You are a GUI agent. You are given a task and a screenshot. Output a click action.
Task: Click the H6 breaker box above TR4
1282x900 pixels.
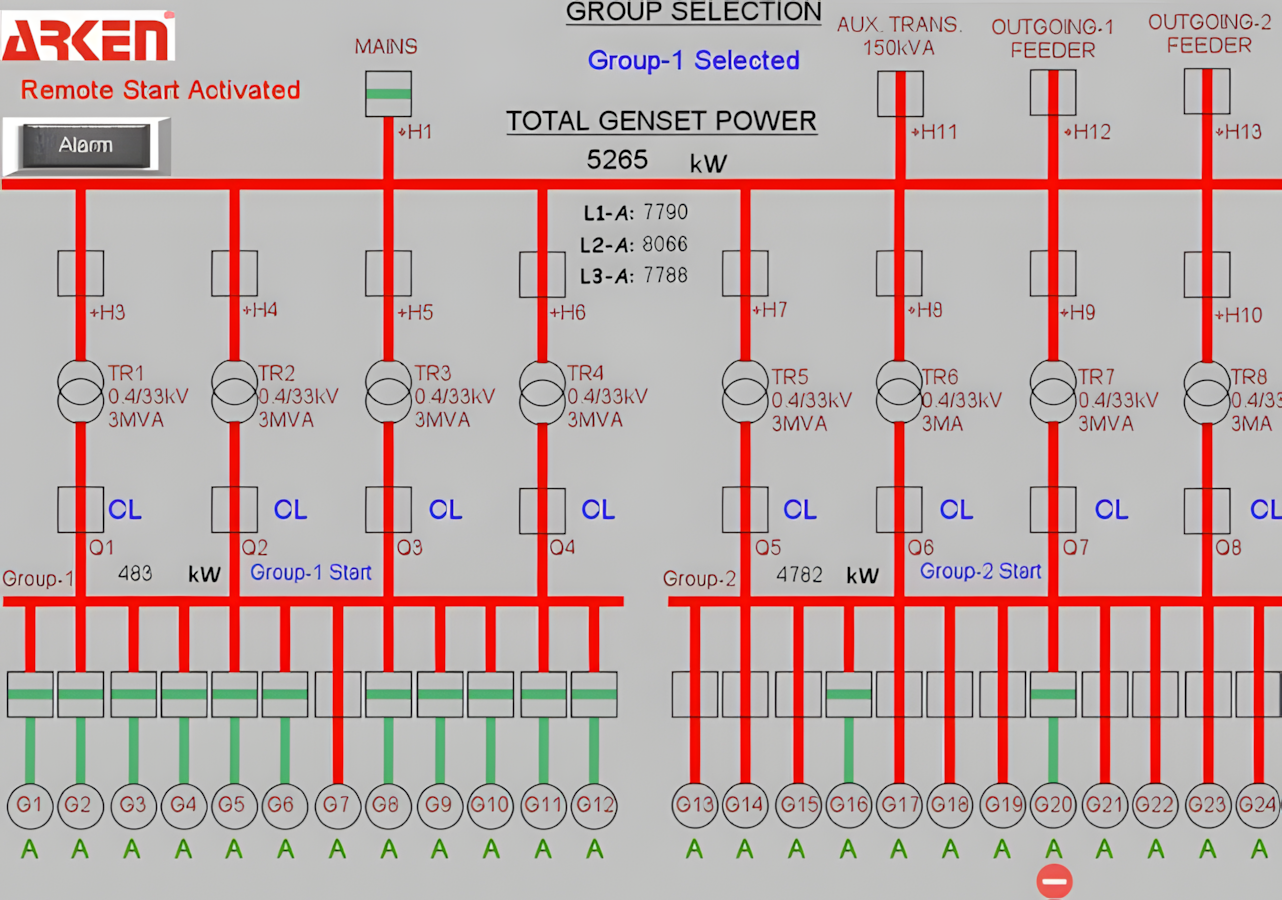[x=542, y=274]
